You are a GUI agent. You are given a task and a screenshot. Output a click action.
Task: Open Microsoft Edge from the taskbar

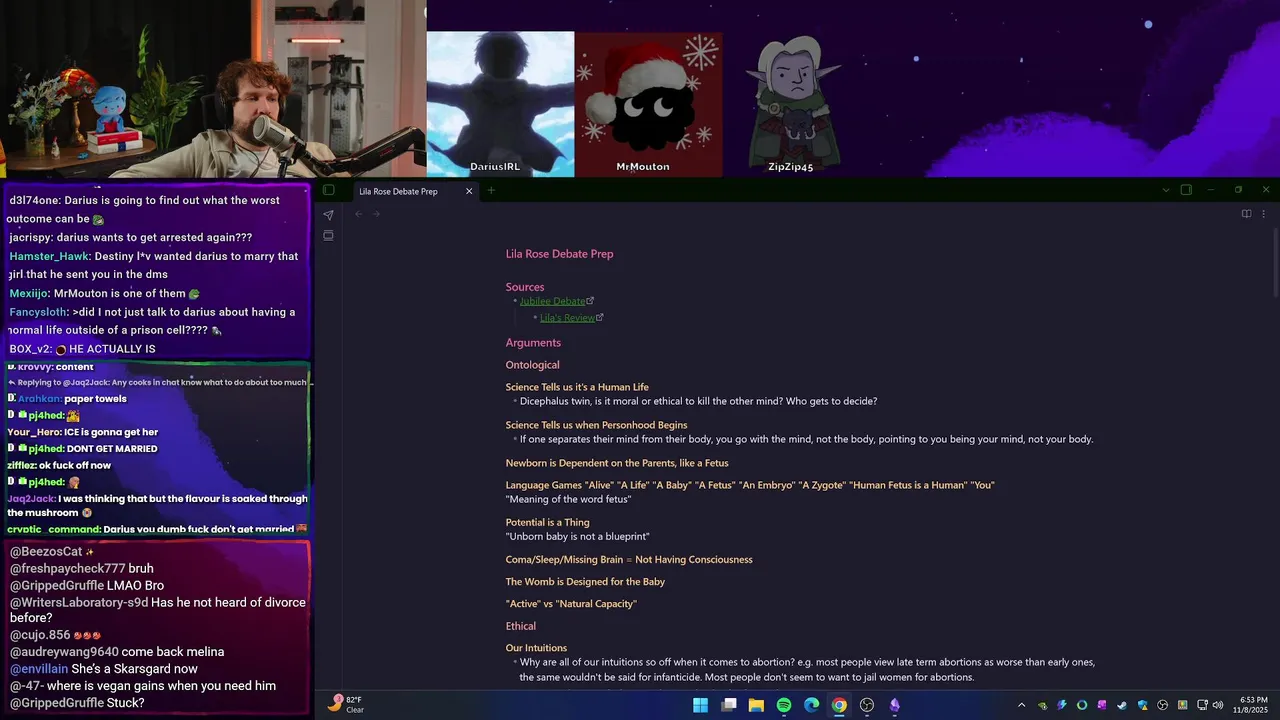click(812, 705)
